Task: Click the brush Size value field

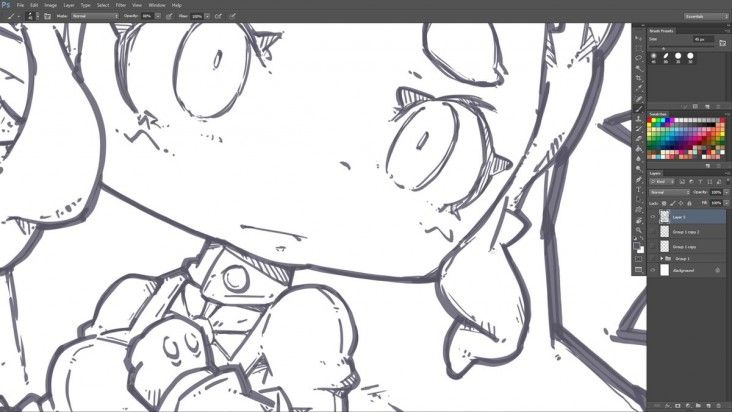Action: coord(704,39)
